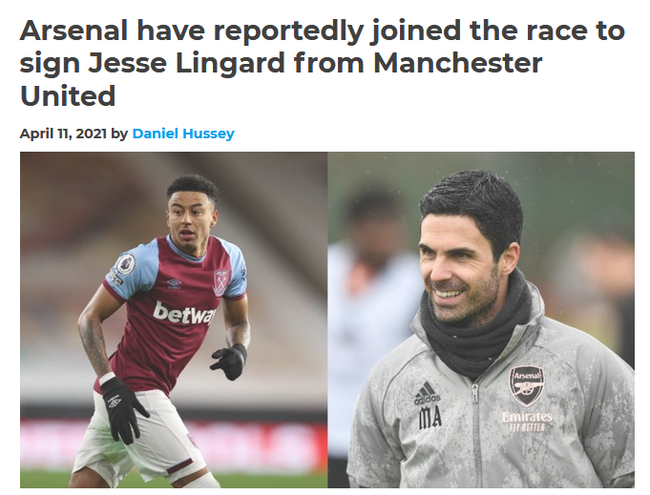Click the April 11, 2021 publish date
The width and height of the screenshot is (650, 495).
pos(63,133)
